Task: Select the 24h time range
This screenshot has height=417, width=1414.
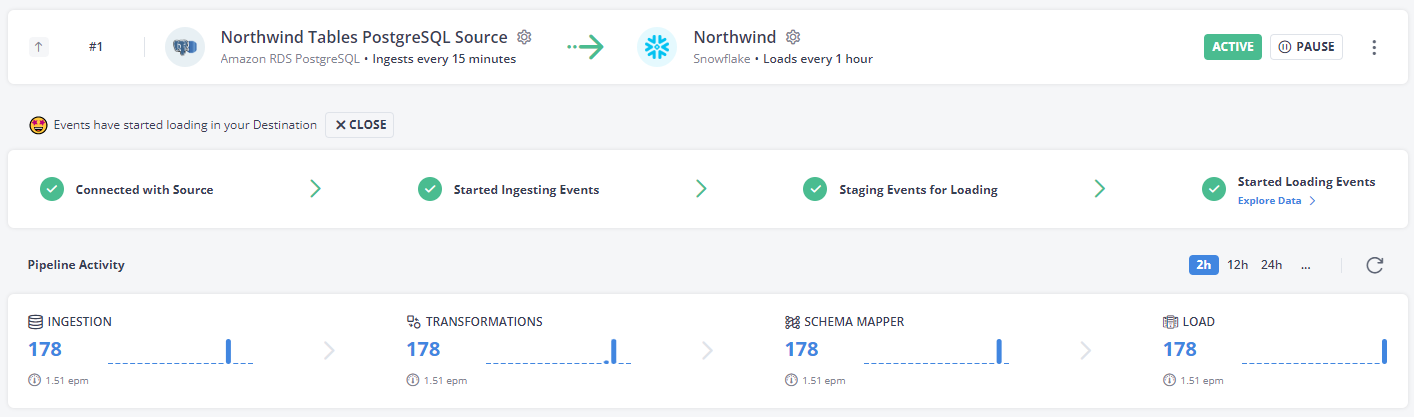Action: pos(1271,265)
